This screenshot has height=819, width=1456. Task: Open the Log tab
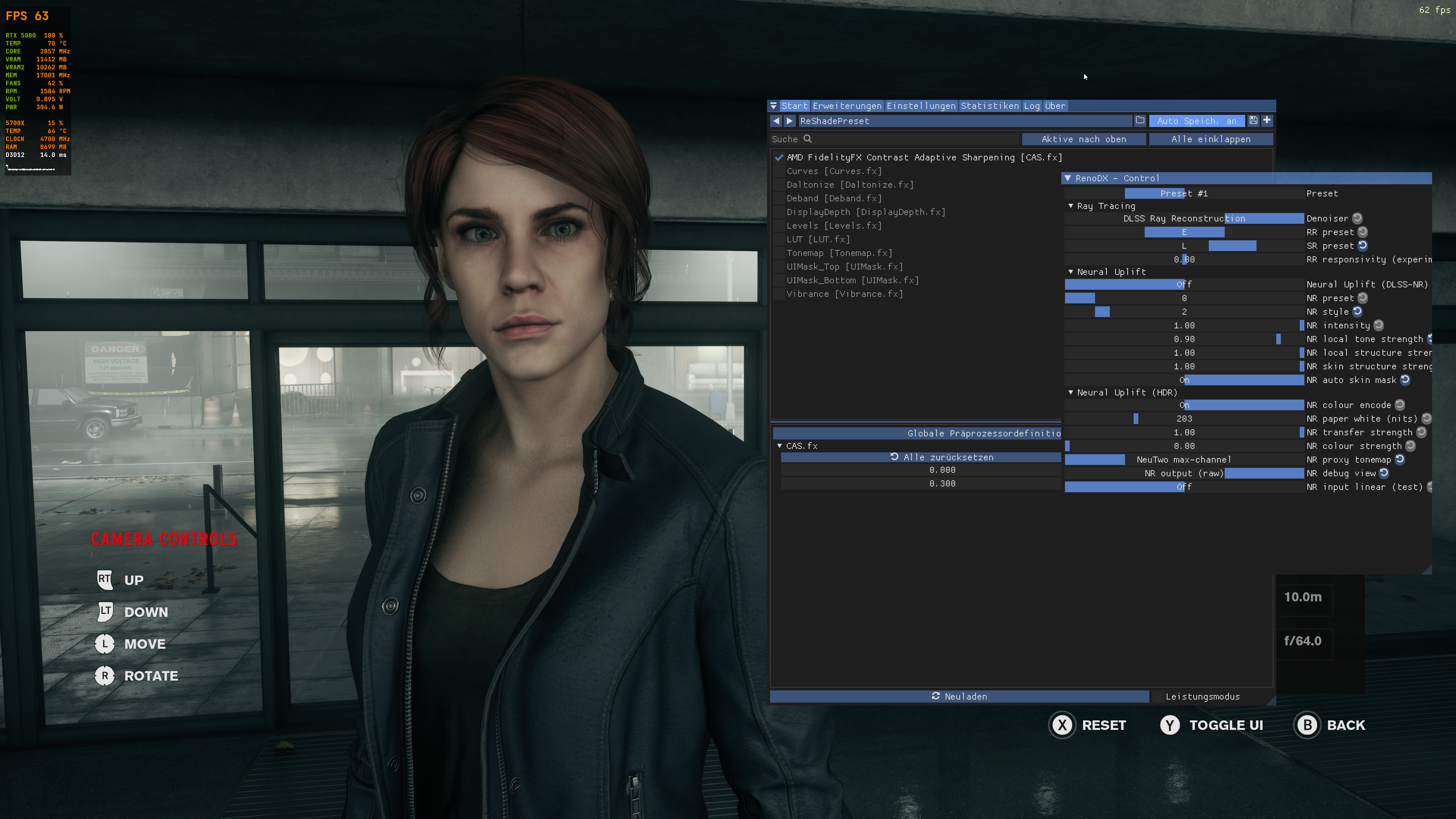(x=1031, y=106)
